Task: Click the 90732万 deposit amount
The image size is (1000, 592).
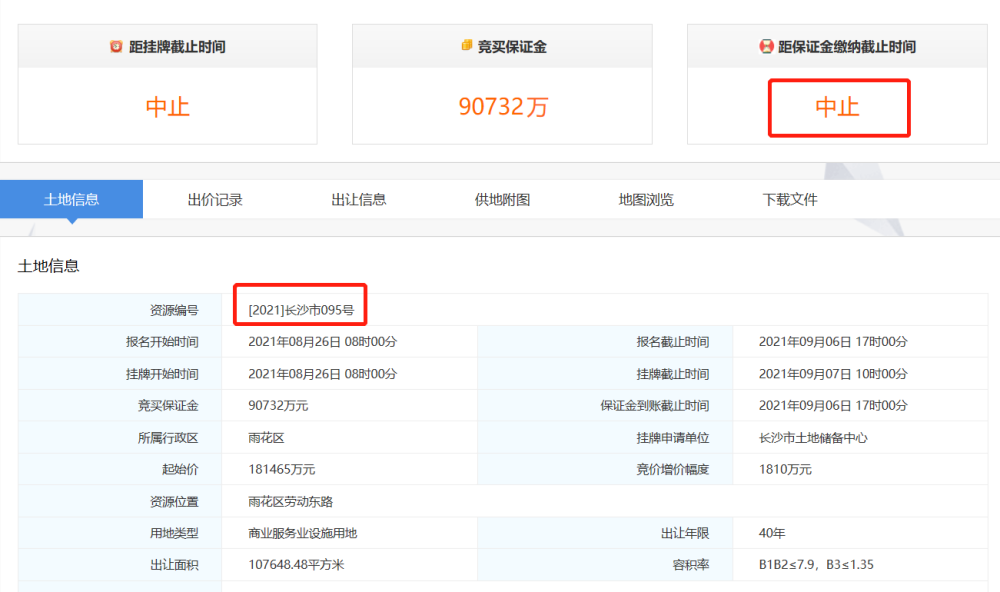Action: pyautogui.click(x=503, y=107)
